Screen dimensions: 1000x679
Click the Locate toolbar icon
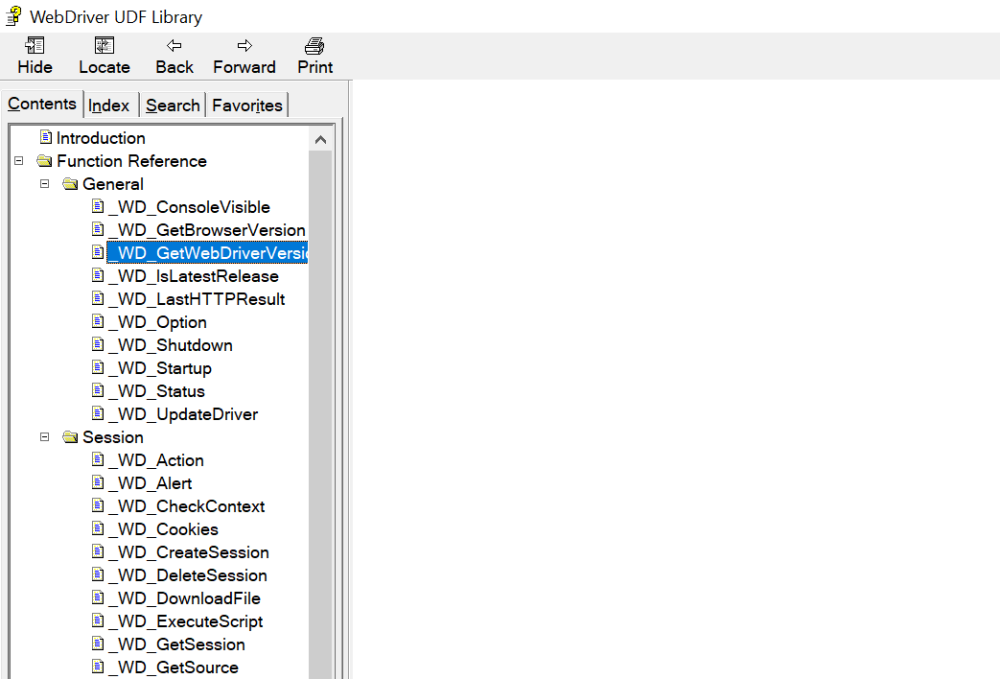(x=104, y=45)
